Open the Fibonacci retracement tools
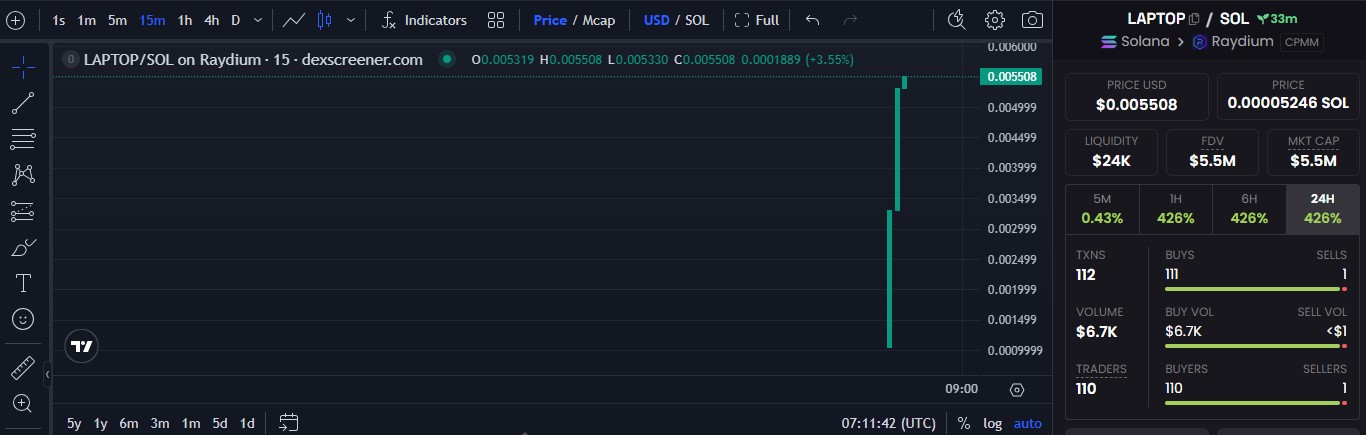Screen dimensions: 1366x435 23,139
